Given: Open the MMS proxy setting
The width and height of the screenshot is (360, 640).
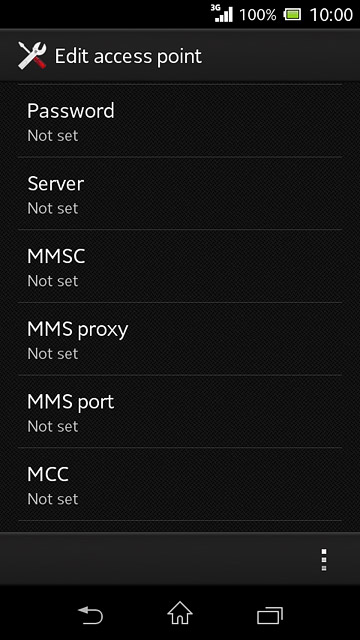Looking at the screenshot, I should 180,339.
